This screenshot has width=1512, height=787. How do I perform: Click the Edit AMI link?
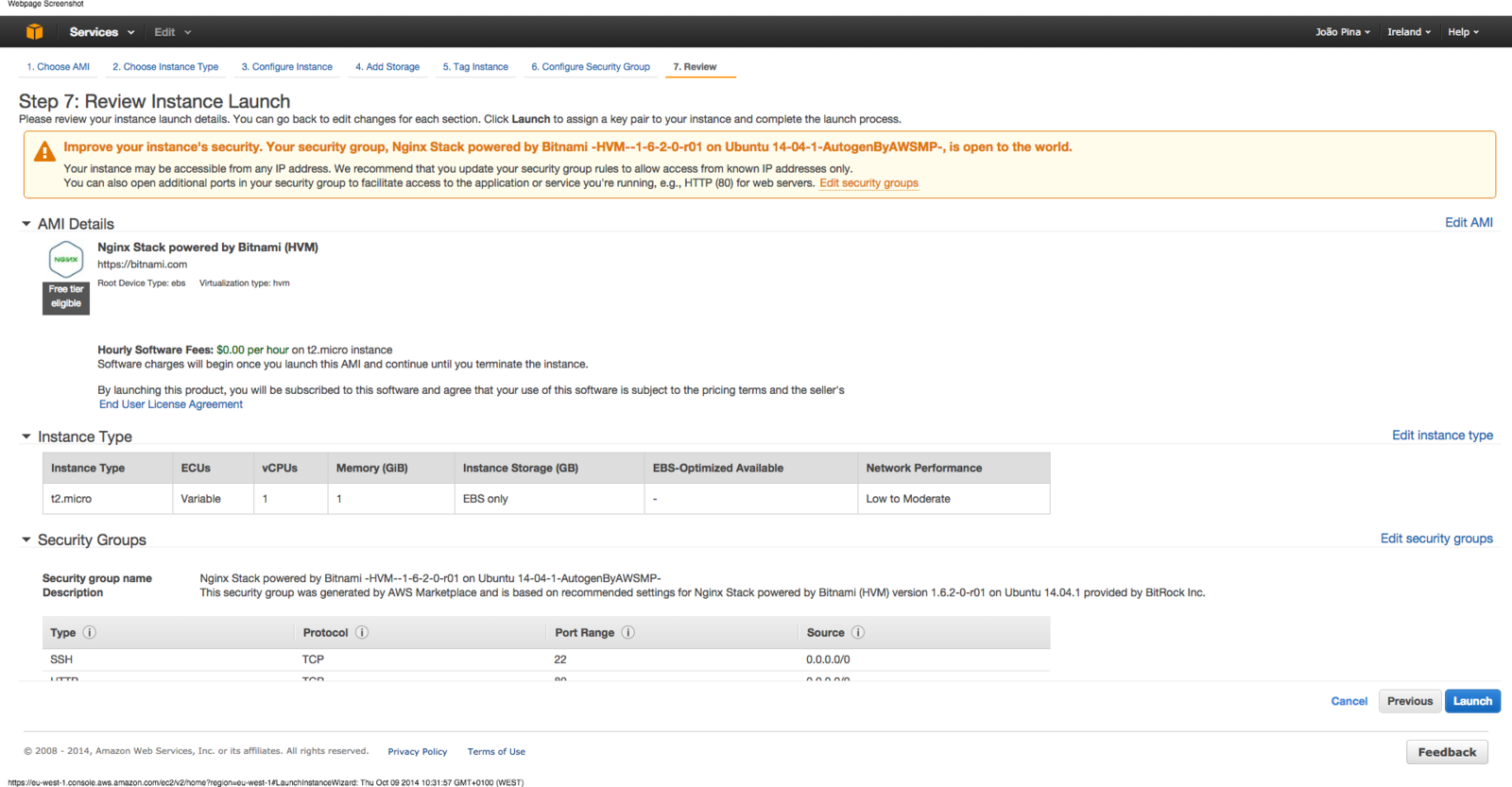coord(1469,223)
